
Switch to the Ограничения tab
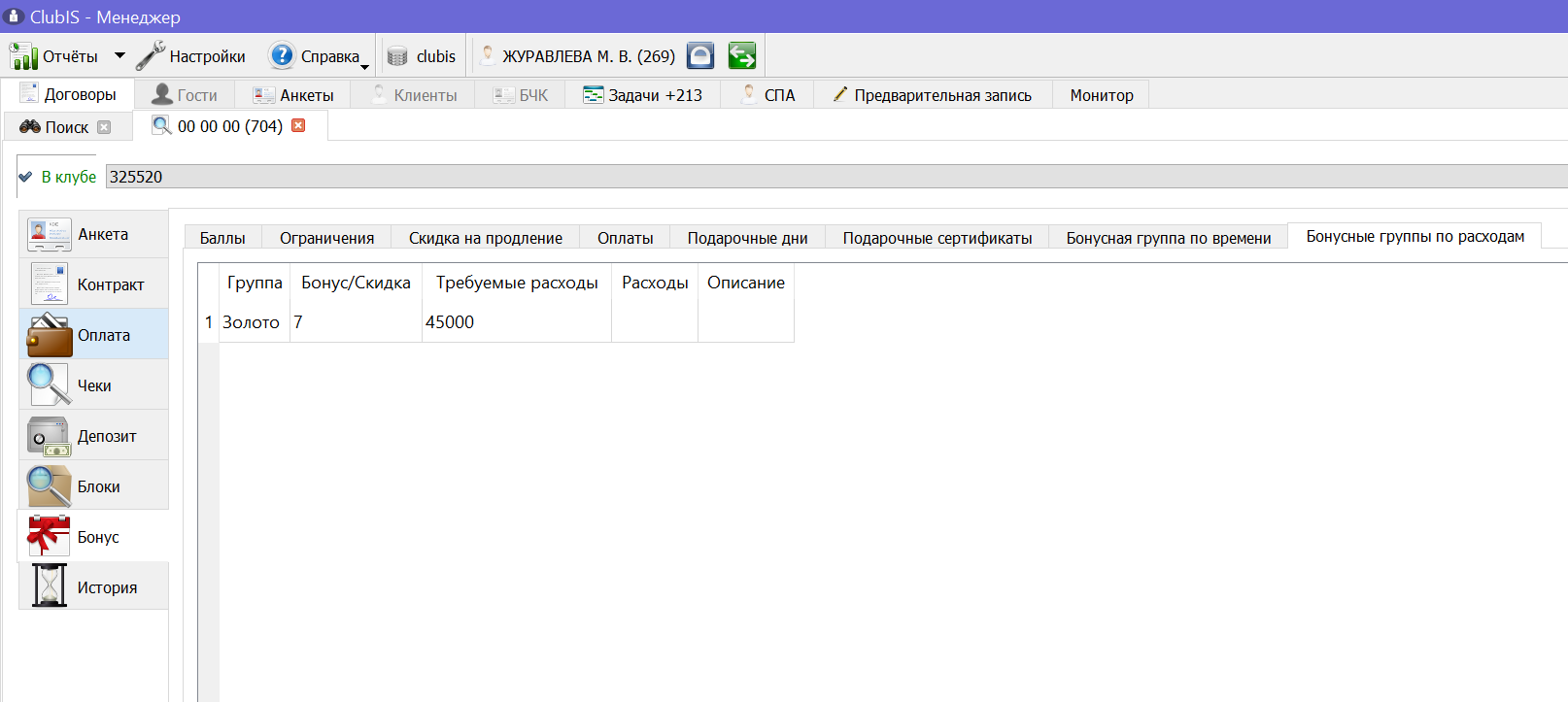pos(326,238)
